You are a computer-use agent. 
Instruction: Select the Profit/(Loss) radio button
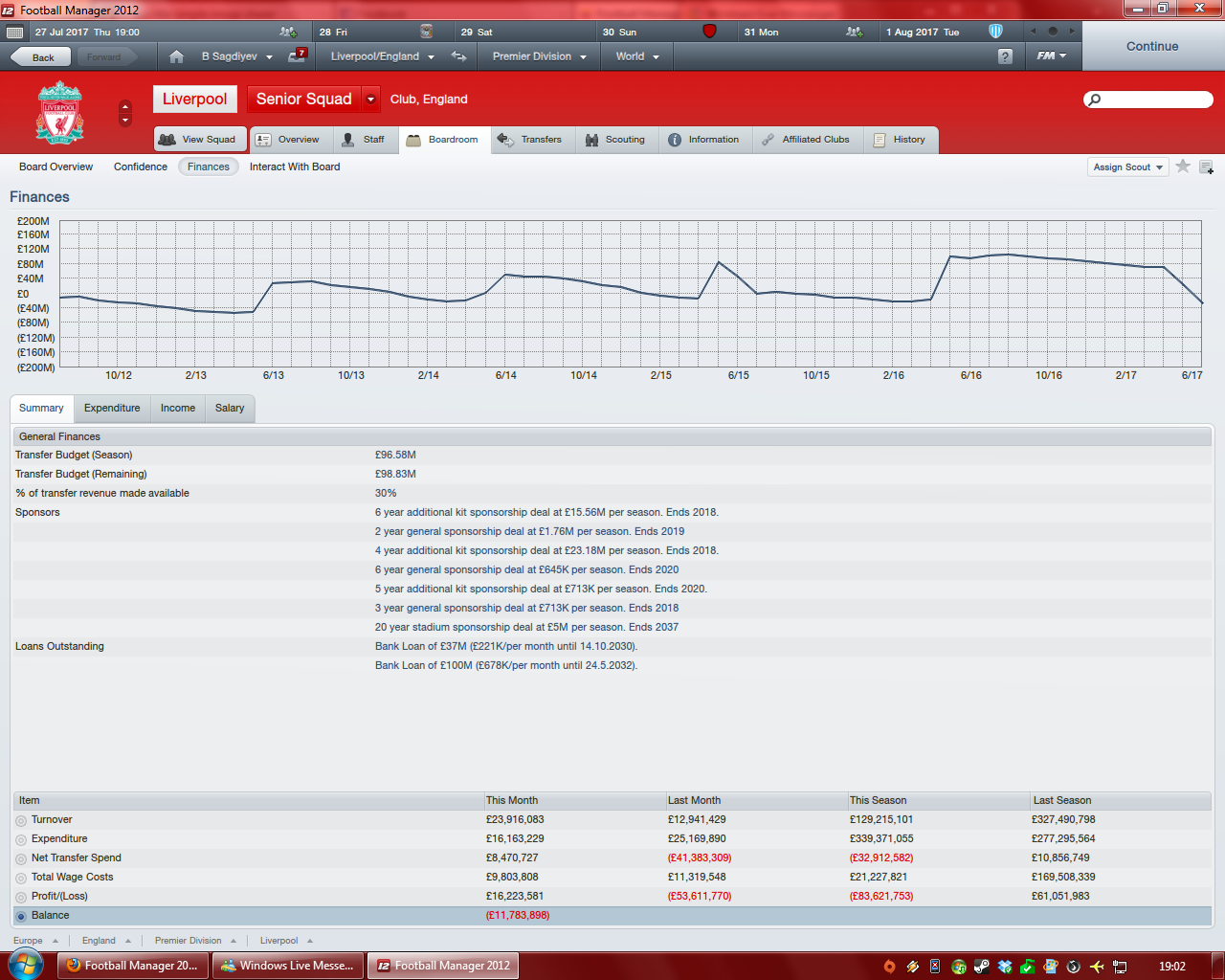21,897
